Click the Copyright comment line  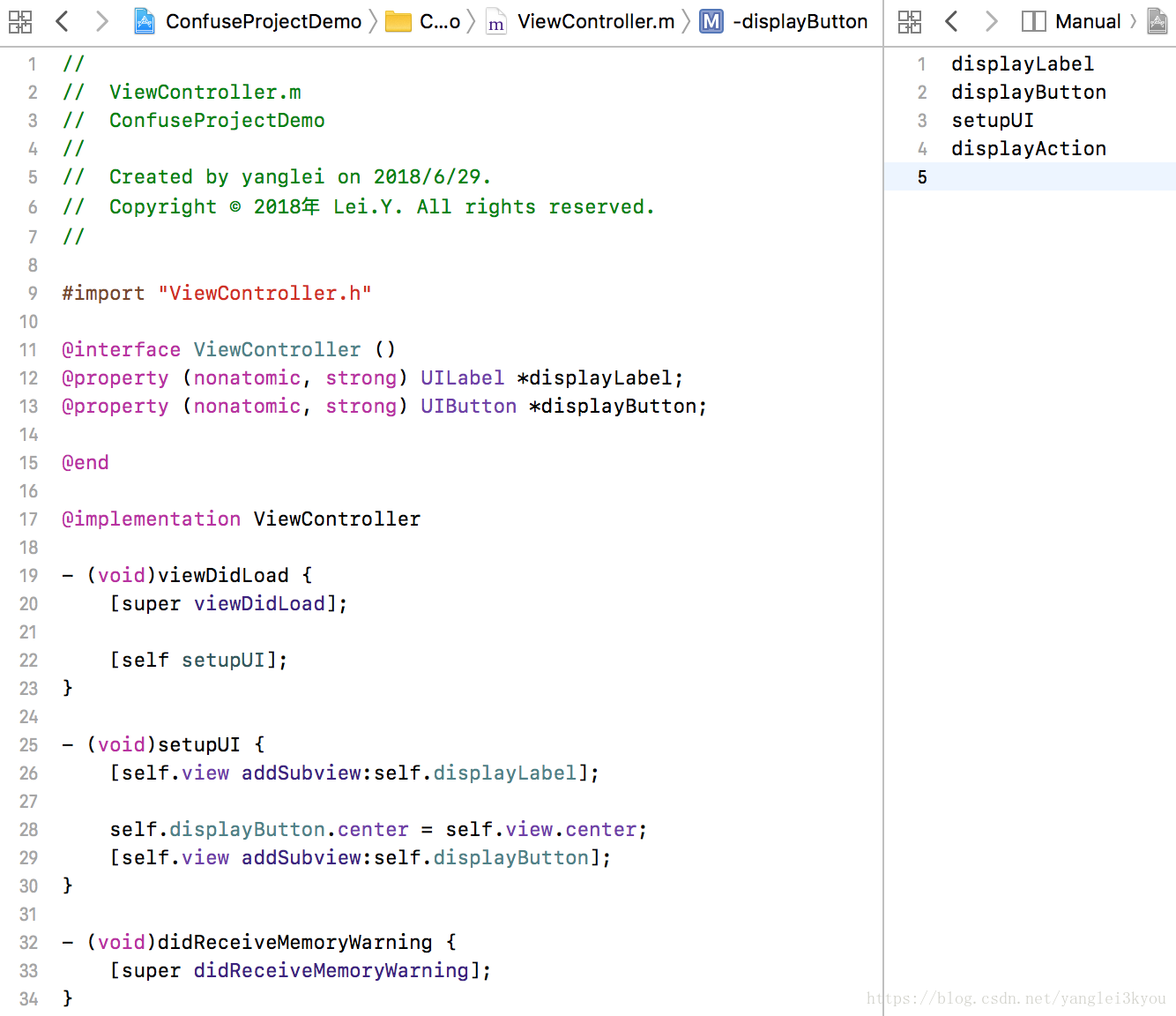359,206
